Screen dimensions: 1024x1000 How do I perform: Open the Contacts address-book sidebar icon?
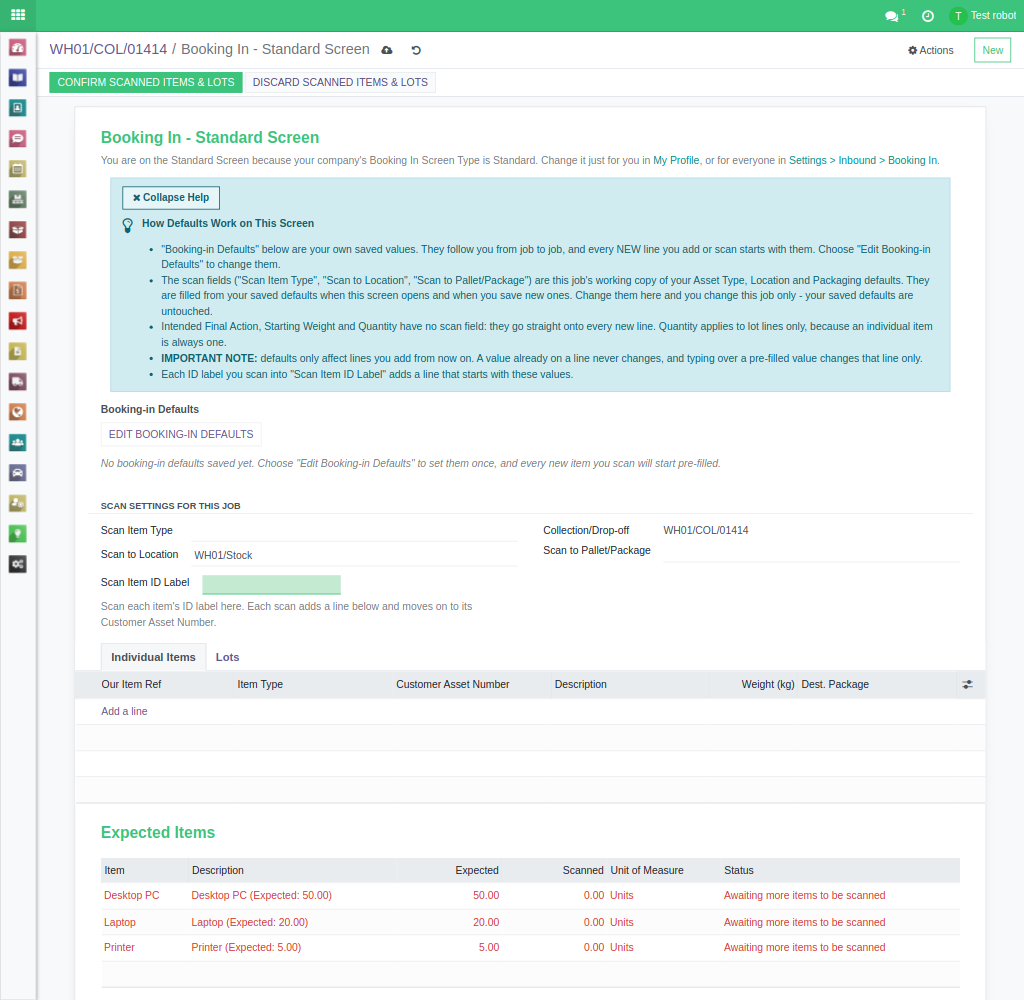click(x=18, y=108)
